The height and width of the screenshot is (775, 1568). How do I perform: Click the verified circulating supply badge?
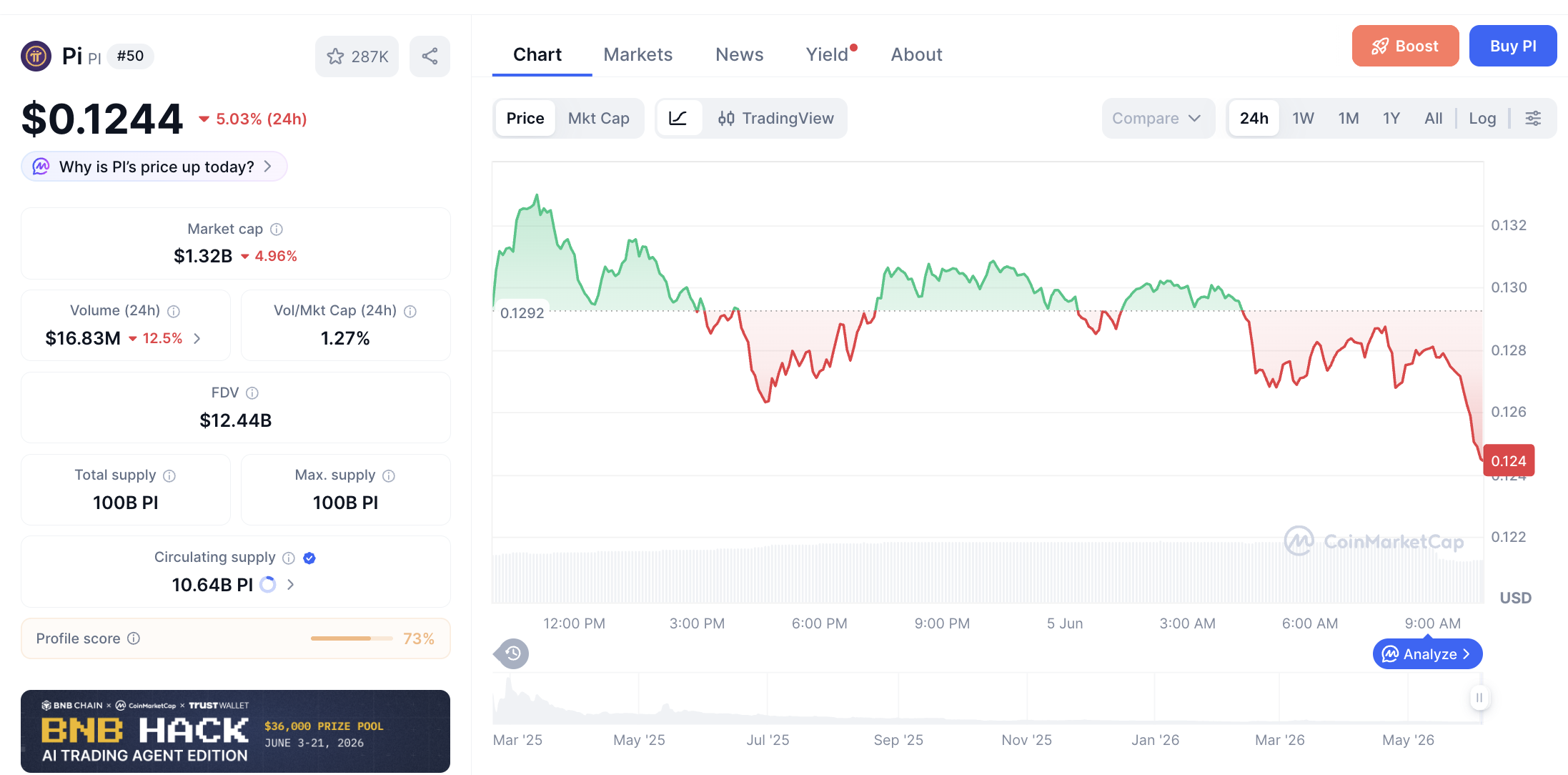(309, 558)
